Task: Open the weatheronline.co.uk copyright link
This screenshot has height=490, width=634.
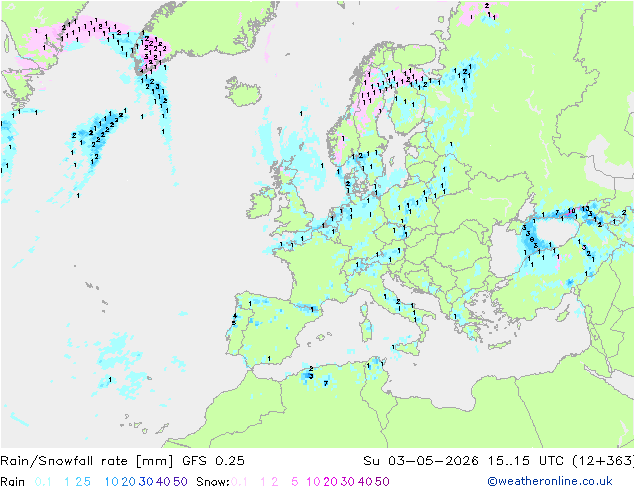Action: 550,481
